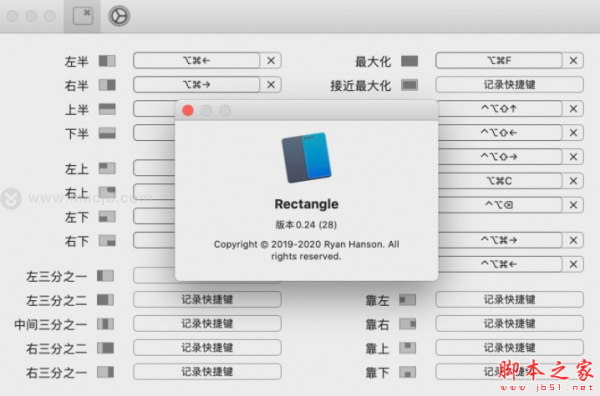Record shortcut for 接近最大化
Screen dimensions: 600x396
[x=509, y=85]
